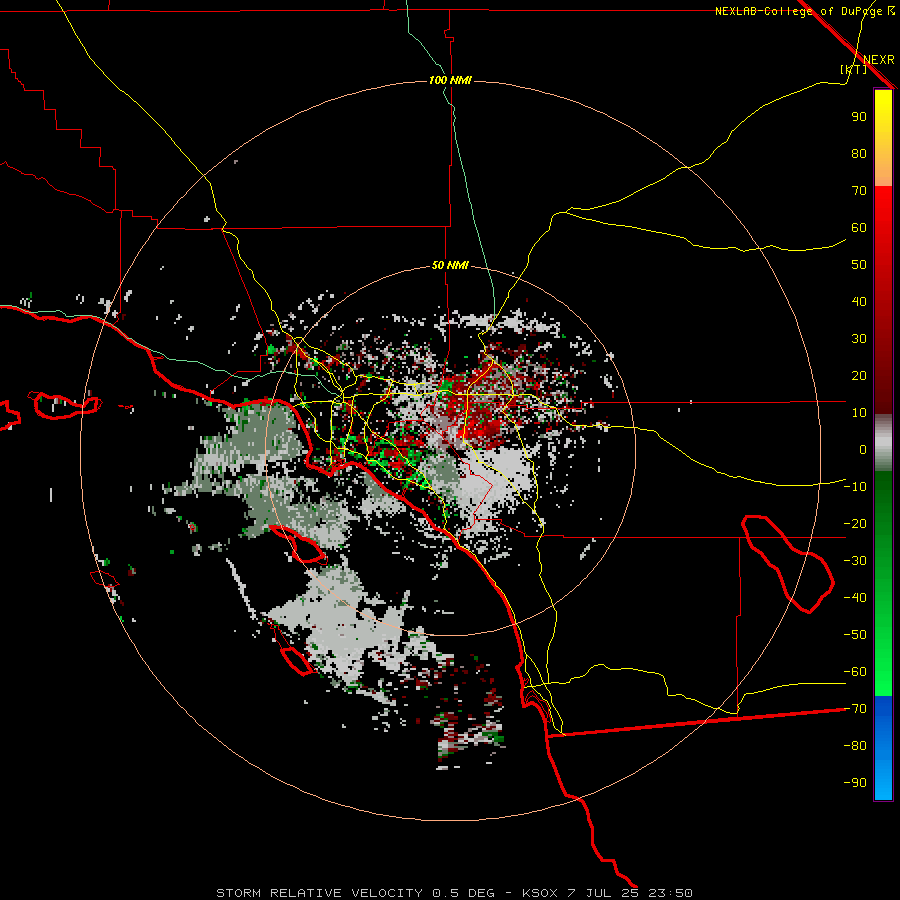Click the '90' value on the velocity scale
Screen dimensions: 900x900
point(859,117)
